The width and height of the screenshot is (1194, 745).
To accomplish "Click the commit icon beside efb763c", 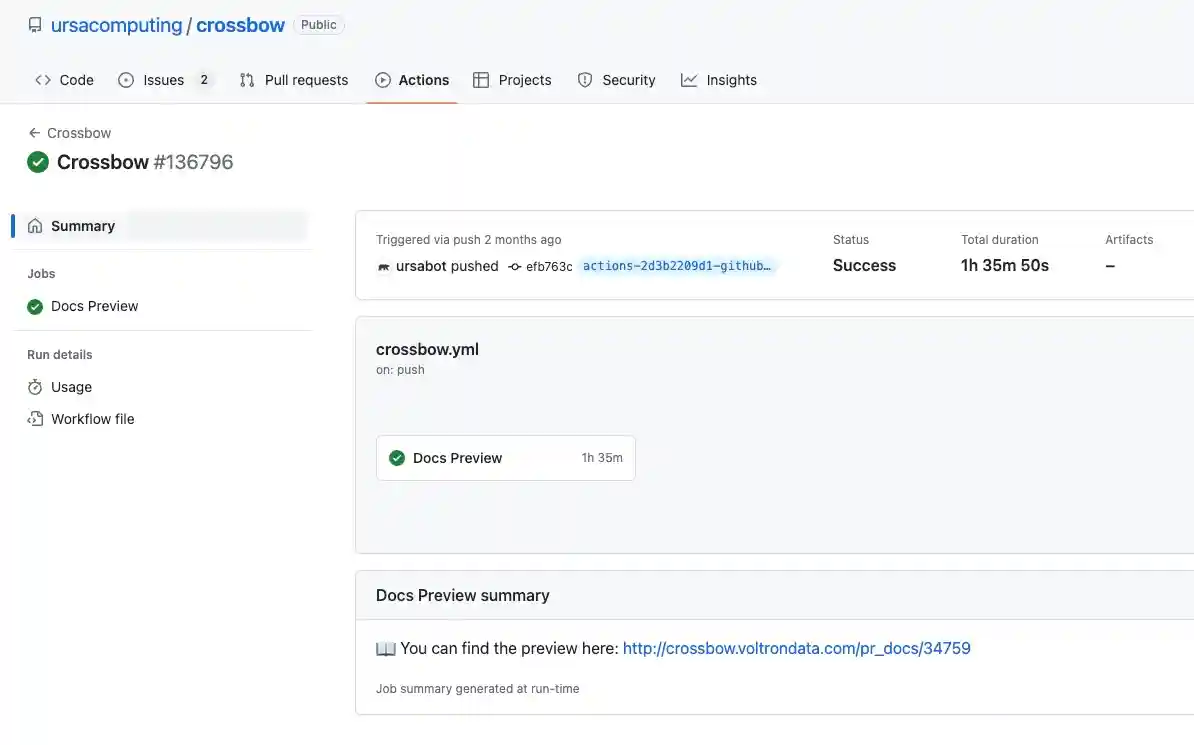I will pyautogui.click(x=514, y=266).
